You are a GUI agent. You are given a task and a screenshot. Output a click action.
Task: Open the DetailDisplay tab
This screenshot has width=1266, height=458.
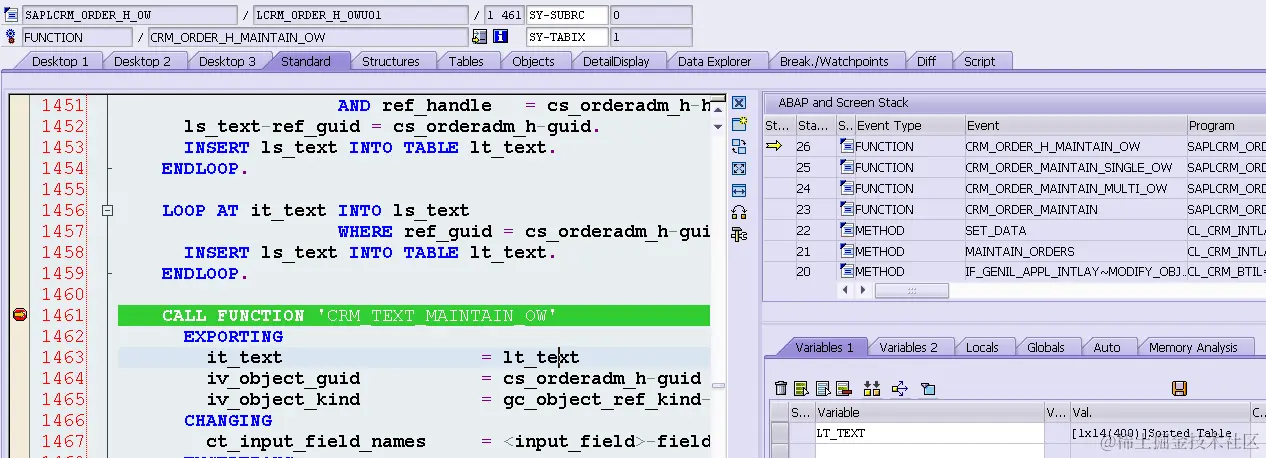coord(616,61)
